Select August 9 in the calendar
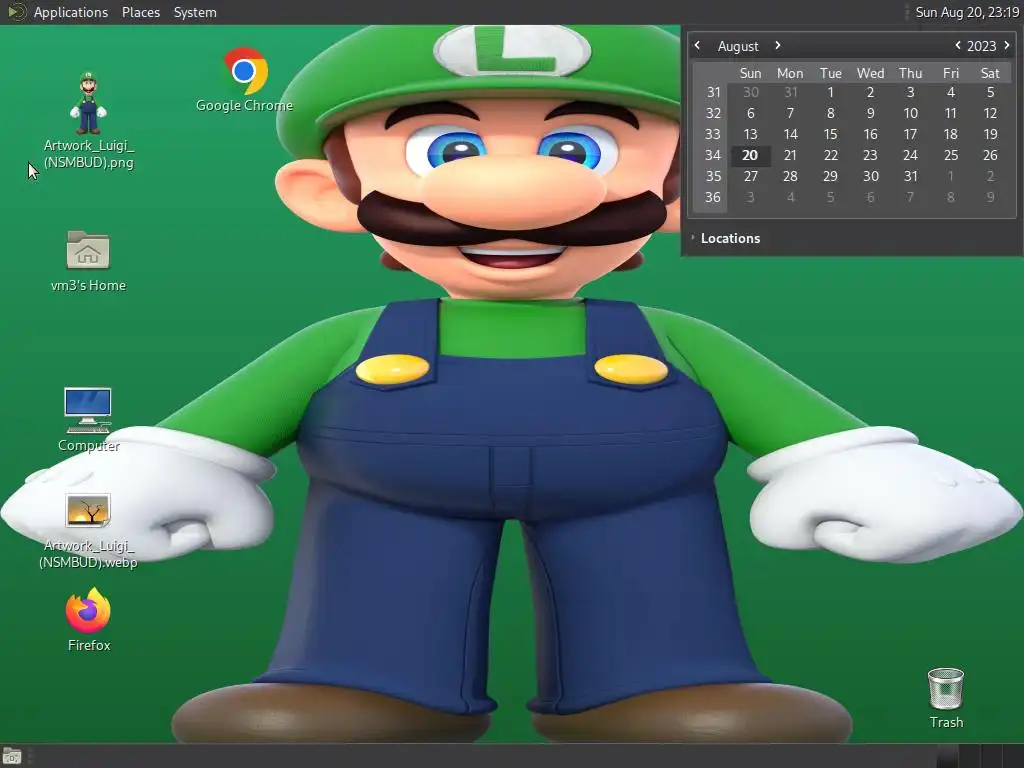Image resolution: width=1024 pixels, height=768 pixels. (x=870, y=114)
